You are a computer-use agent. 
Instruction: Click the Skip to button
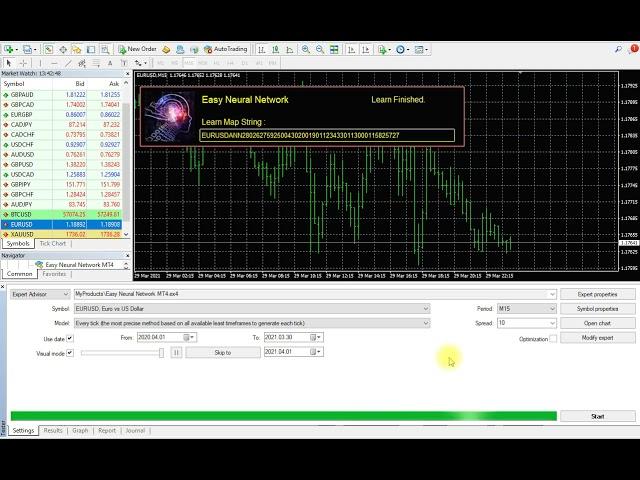point(223,352)
